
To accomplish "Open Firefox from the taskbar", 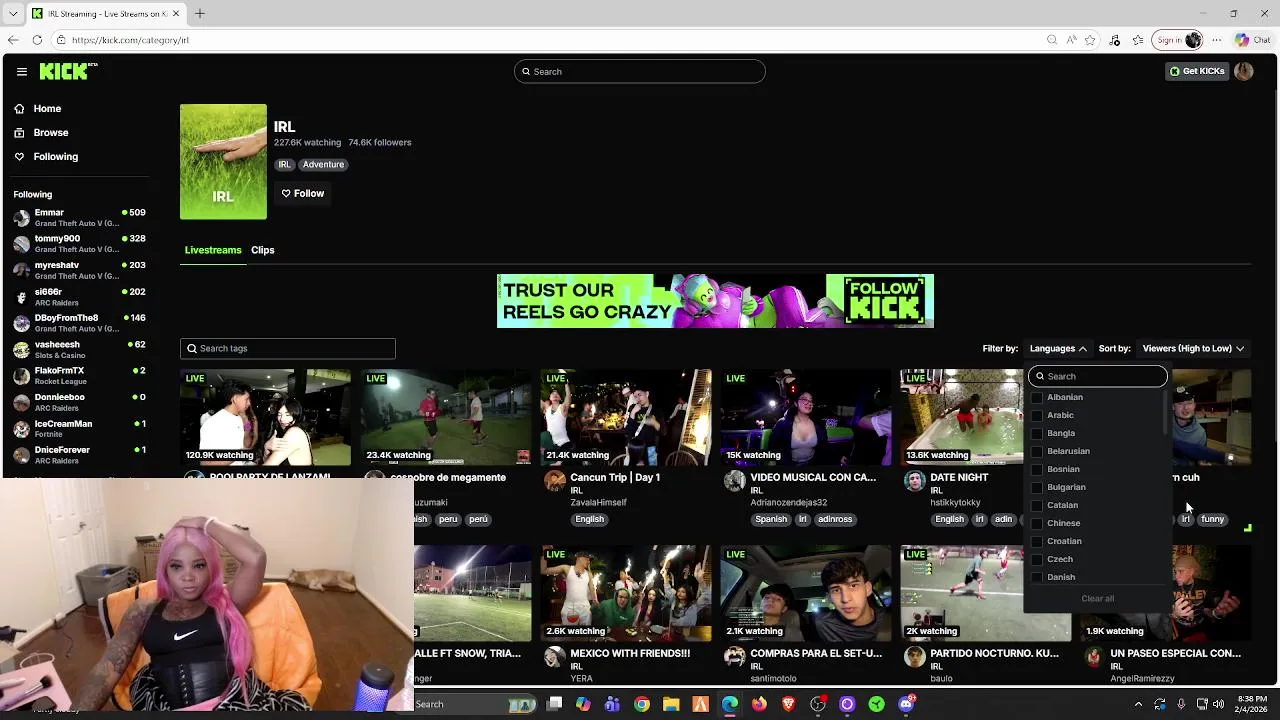I will (x=759, y=704).
